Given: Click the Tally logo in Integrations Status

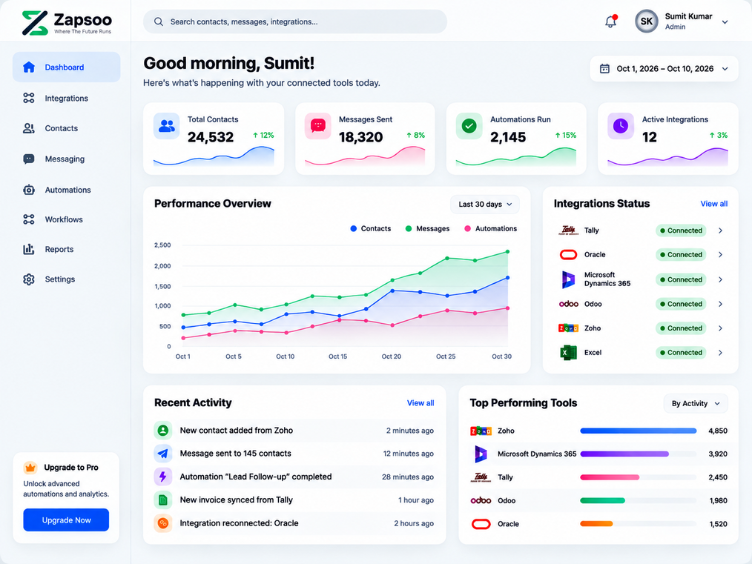Looking at the screenshot, I should point(568,230).
